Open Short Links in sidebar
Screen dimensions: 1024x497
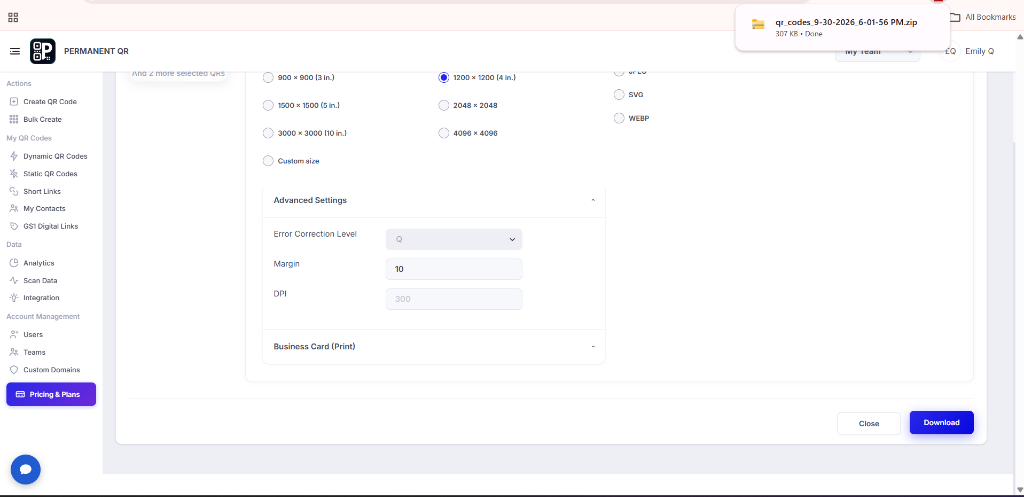pyautogui.click(x=42, y=191)
